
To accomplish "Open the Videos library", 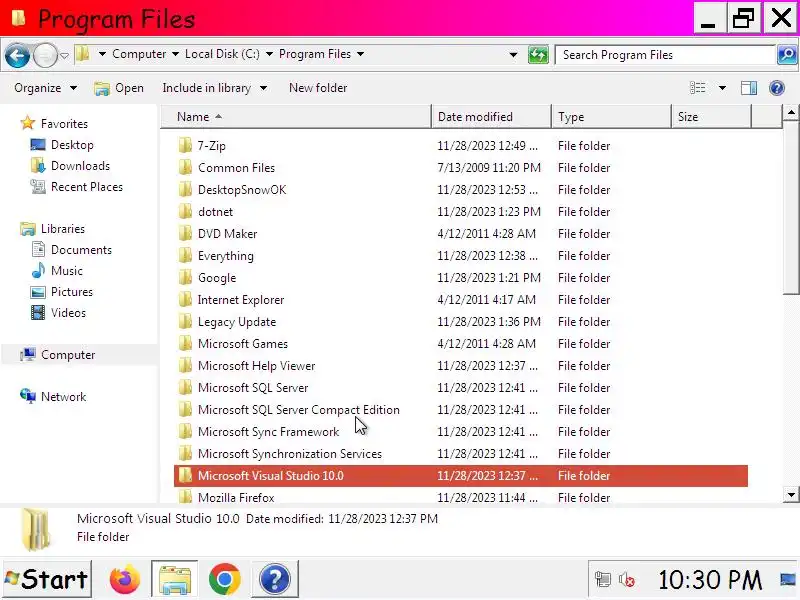I will tap(58, 313).
